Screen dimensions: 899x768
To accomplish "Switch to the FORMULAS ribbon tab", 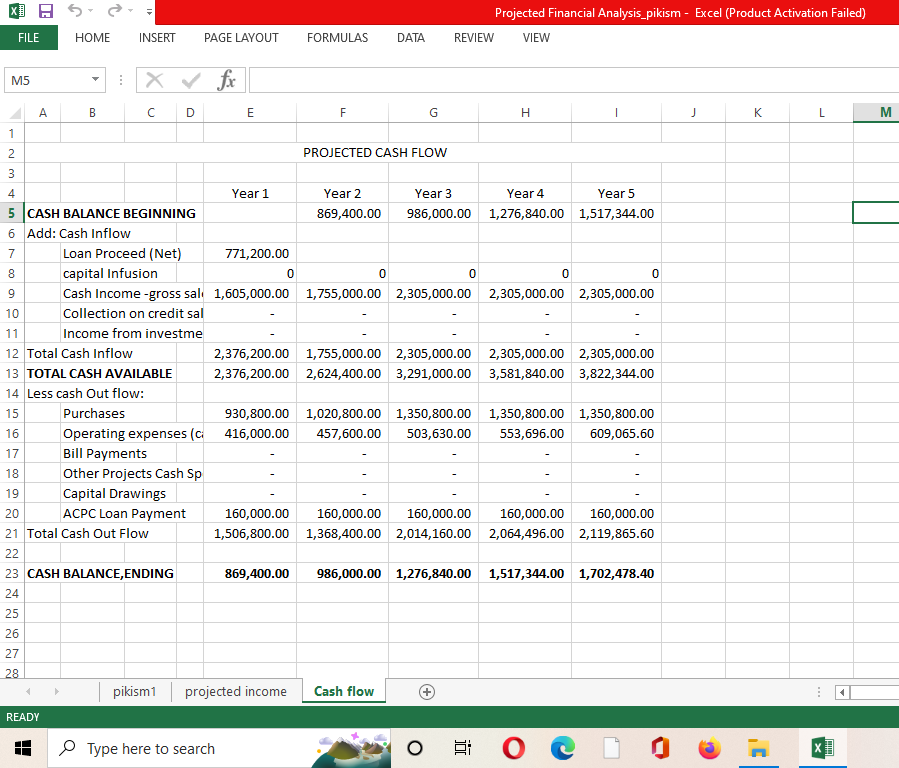I will click(337, 37).
